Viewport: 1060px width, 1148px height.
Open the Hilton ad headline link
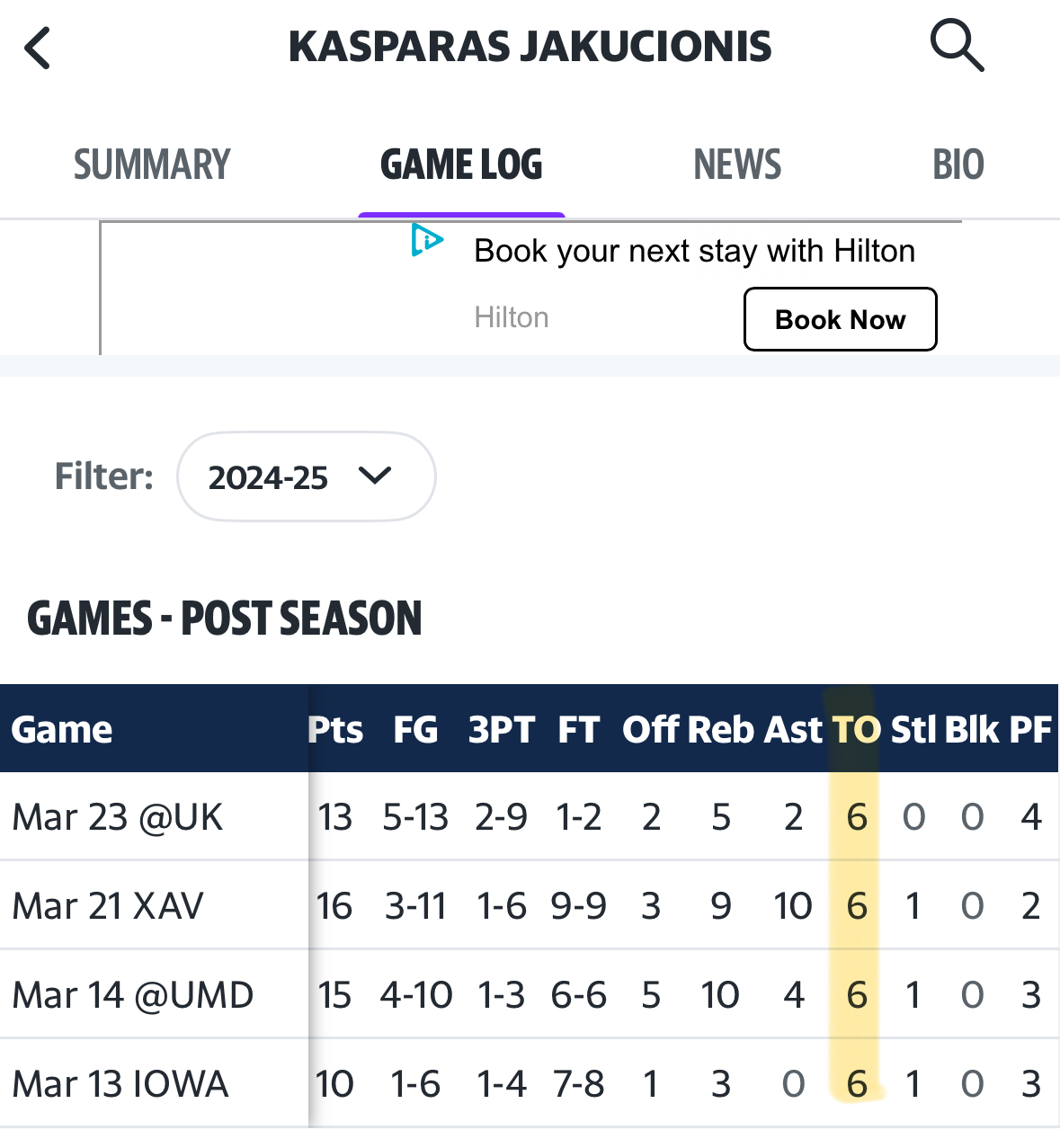(694, 251)
